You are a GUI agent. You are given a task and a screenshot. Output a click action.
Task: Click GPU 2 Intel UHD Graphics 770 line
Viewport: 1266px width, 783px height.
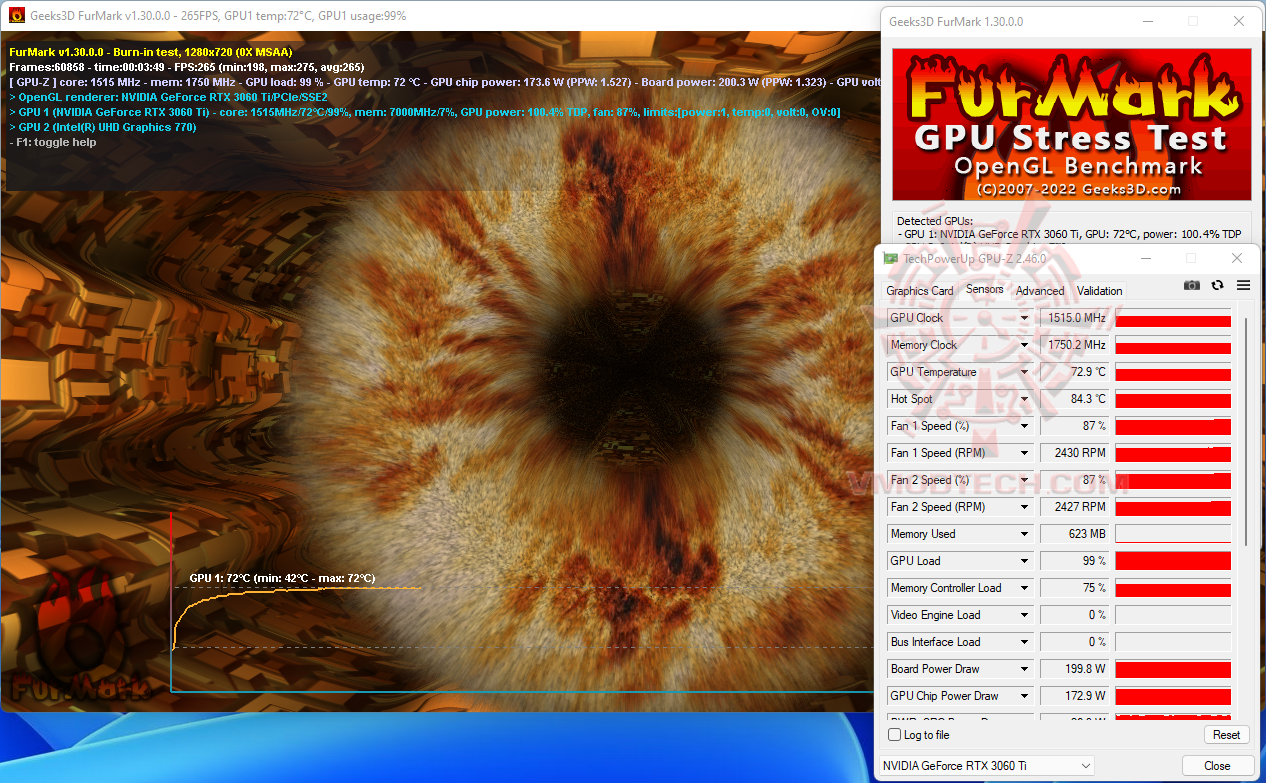[x=103, y=127]
